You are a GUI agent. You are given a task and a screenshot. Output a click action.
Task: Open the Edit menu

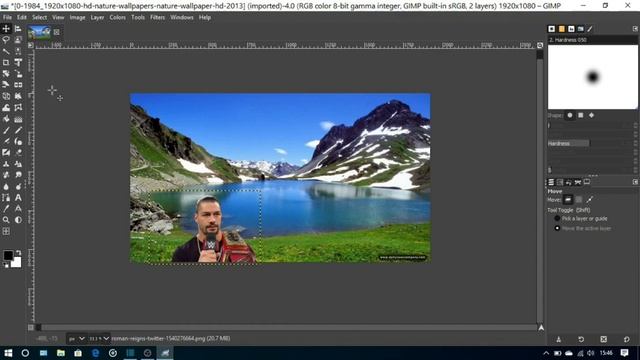[x=22, y=18]
